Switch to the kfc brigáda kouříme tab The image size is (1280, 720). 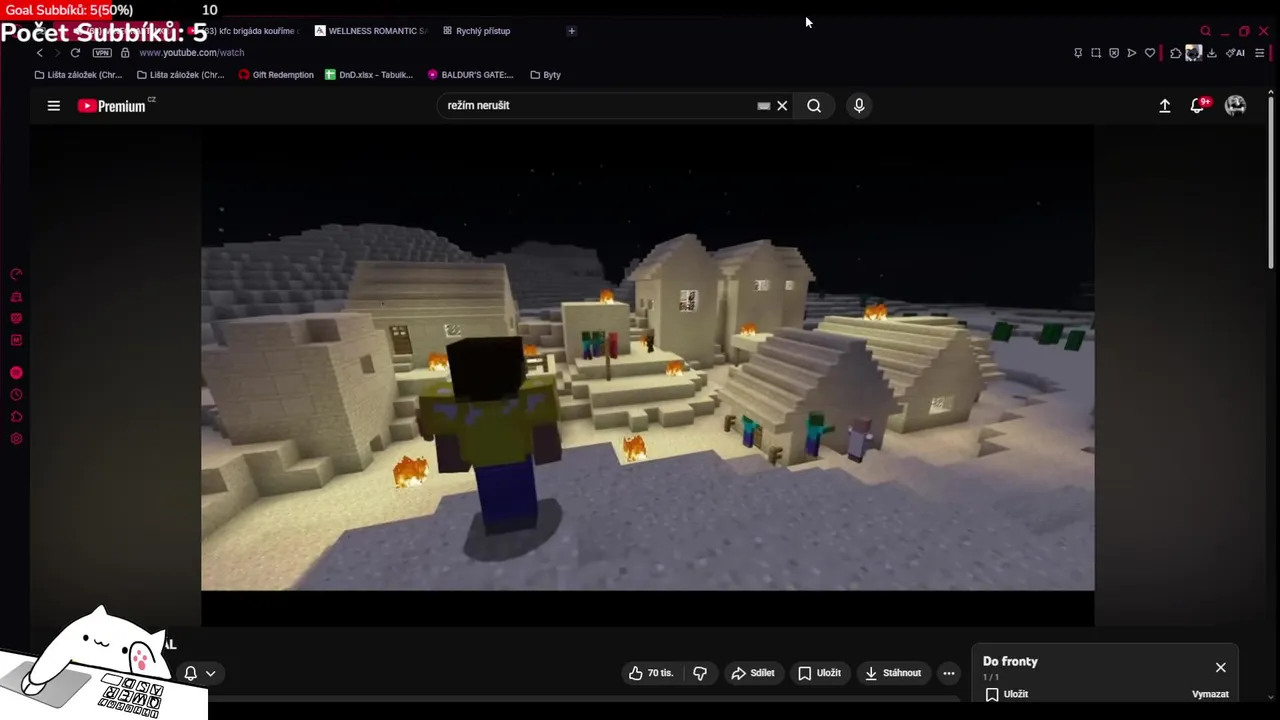(245, 31)
